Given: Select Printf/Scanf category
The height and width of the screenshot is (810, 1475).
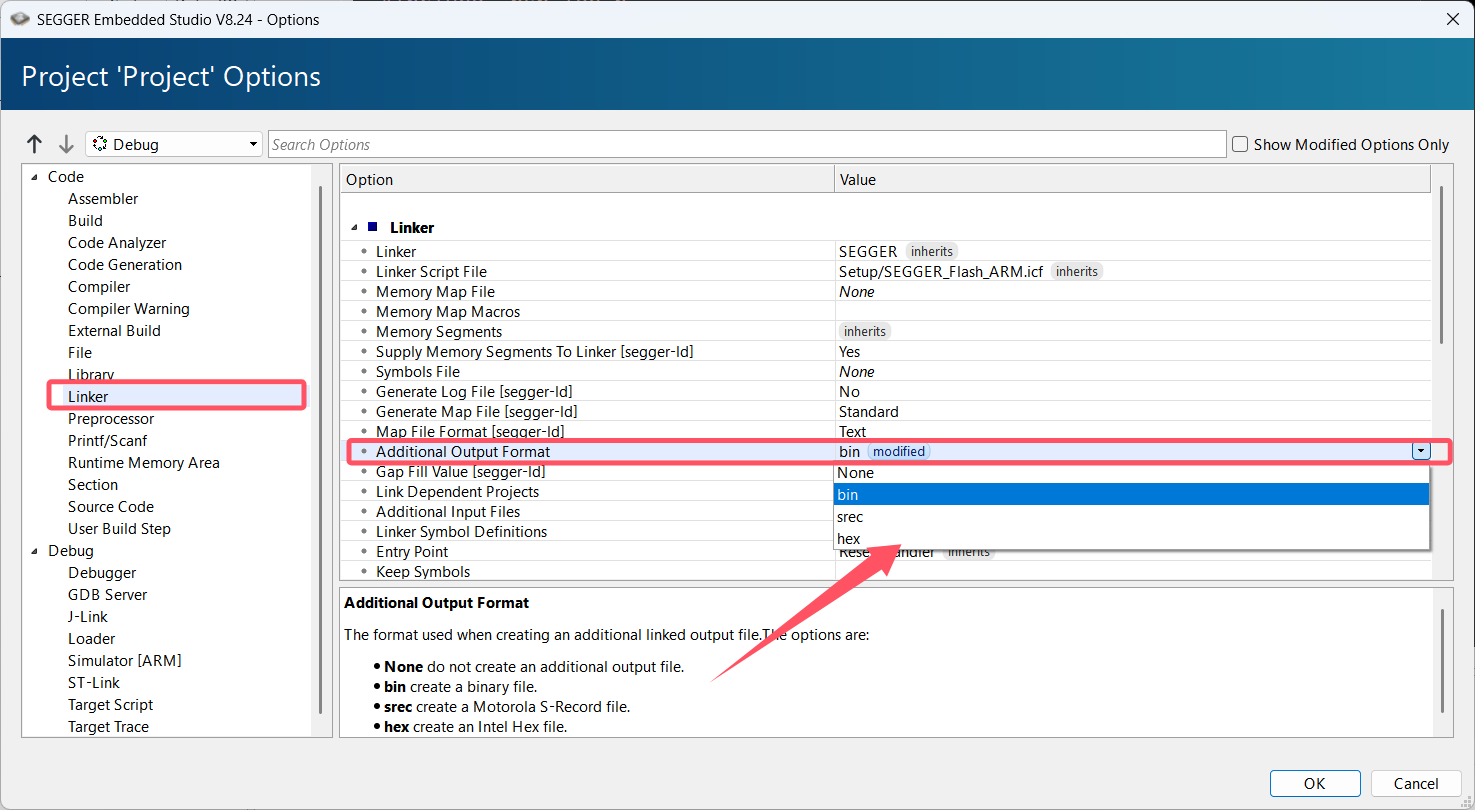Looking at the screenshot, I should (107, 441).
